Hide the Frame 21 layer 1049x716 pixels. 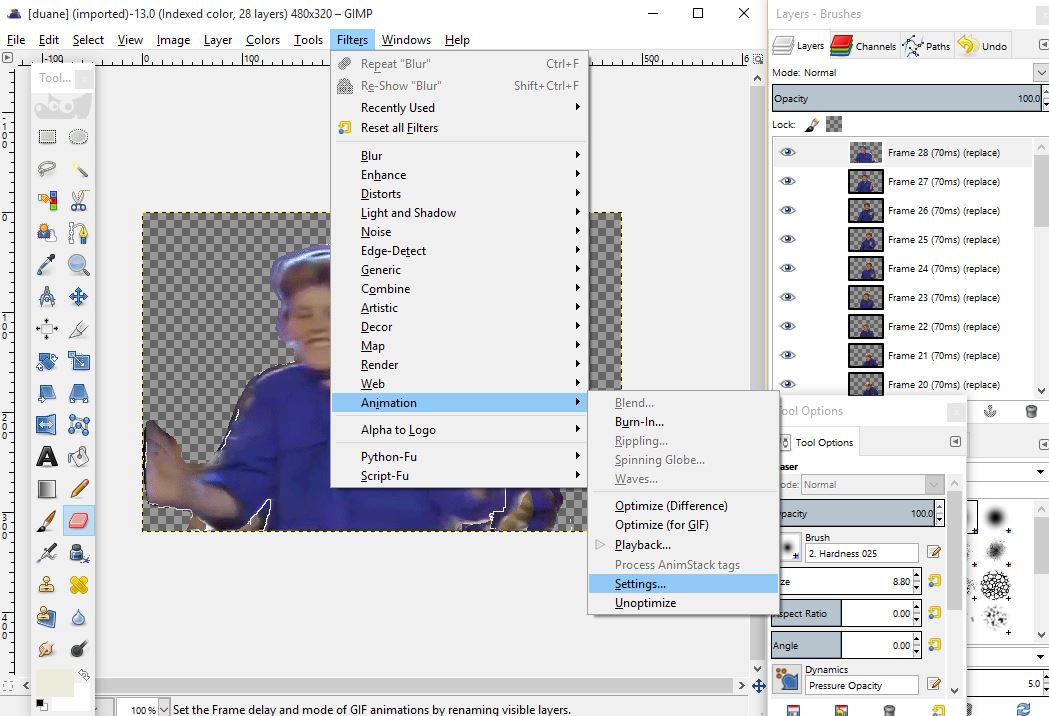(788, 355)
